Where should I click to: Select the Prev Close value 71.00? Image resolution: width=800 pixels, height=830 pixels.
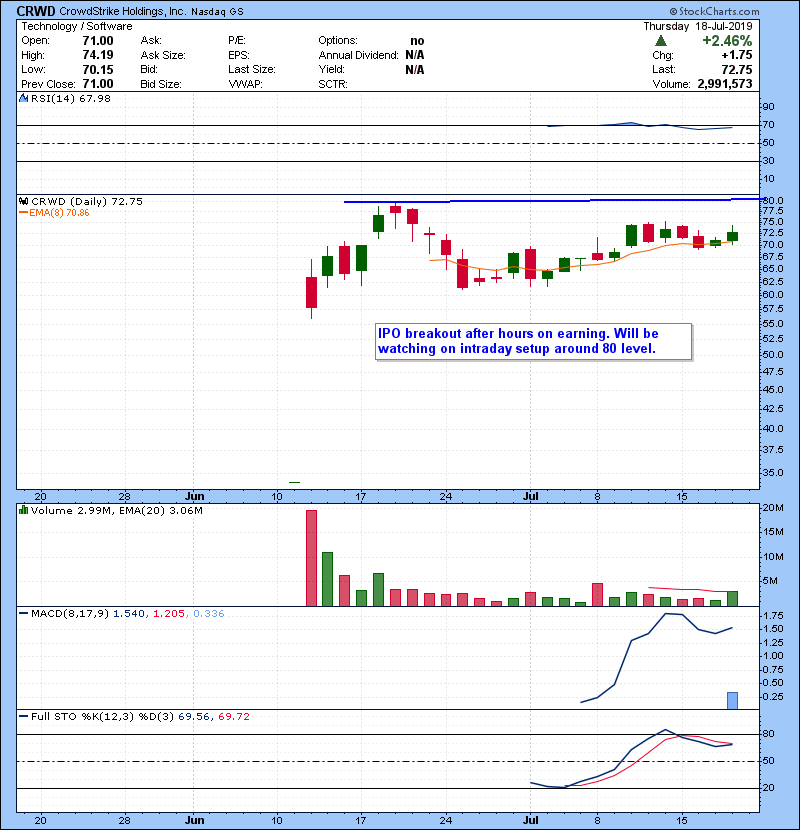98,84
